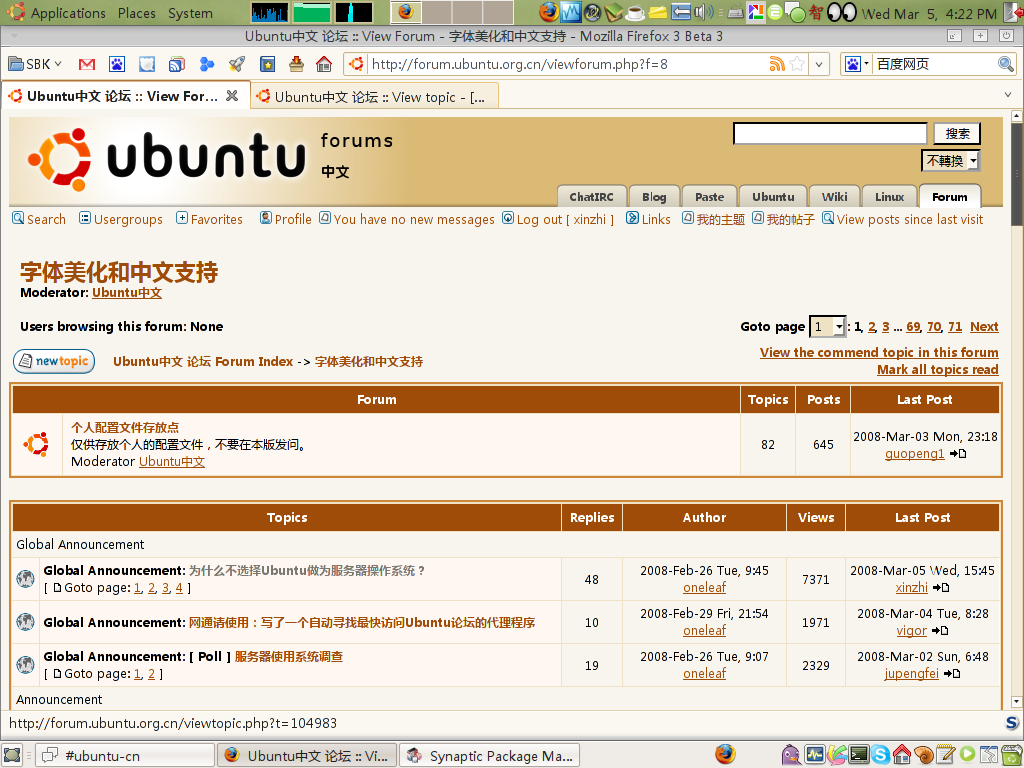Click the 搜索 search button

click(957, 134)
